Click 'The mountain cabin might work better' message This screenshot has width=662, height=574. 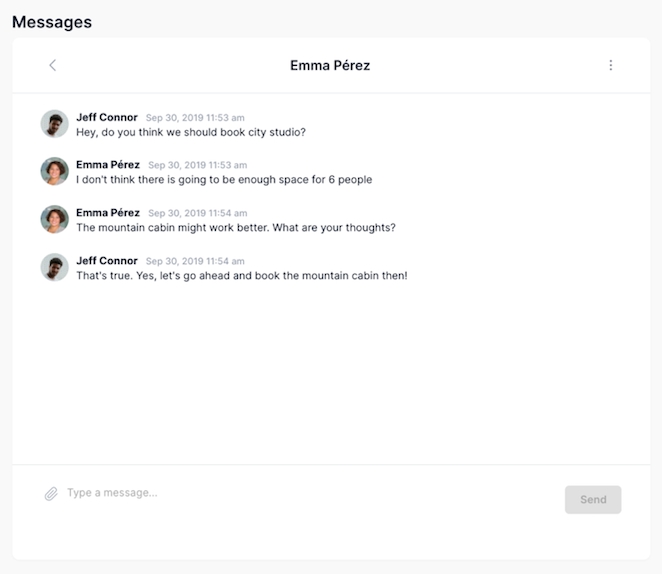coord(236,227)
